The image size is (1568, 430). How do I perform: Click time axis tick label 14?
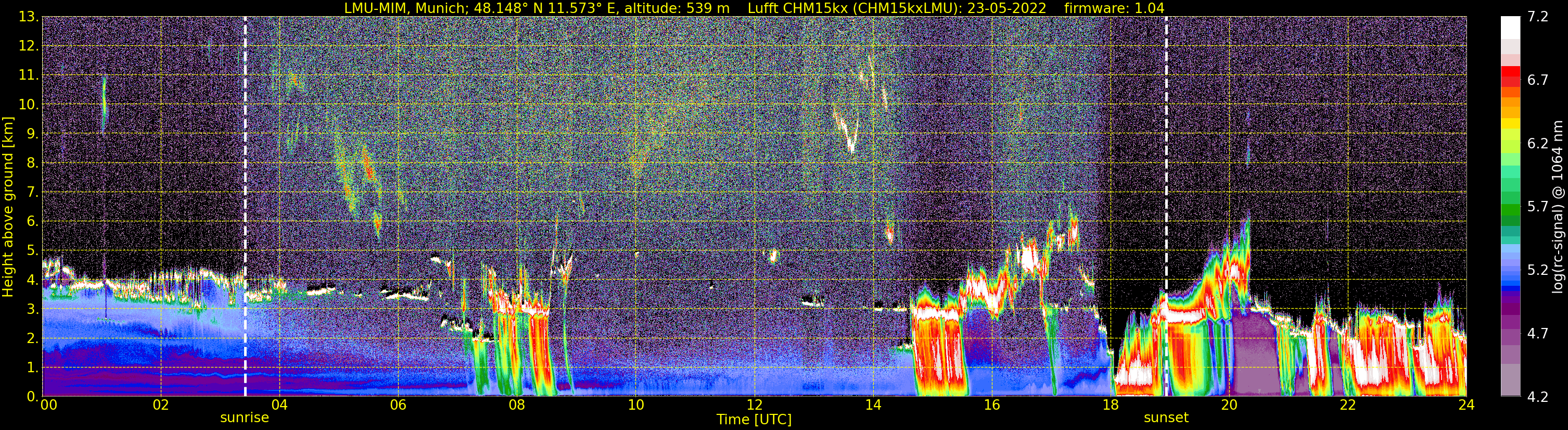(x=873, y=405)
